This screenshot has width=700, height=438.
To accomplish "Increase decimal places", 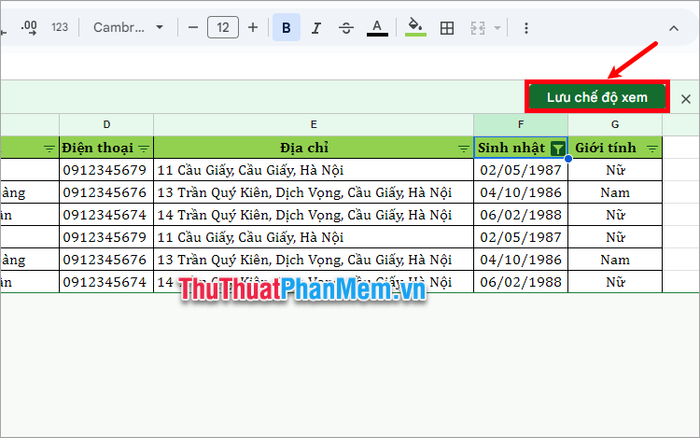I will click(29, 28).
